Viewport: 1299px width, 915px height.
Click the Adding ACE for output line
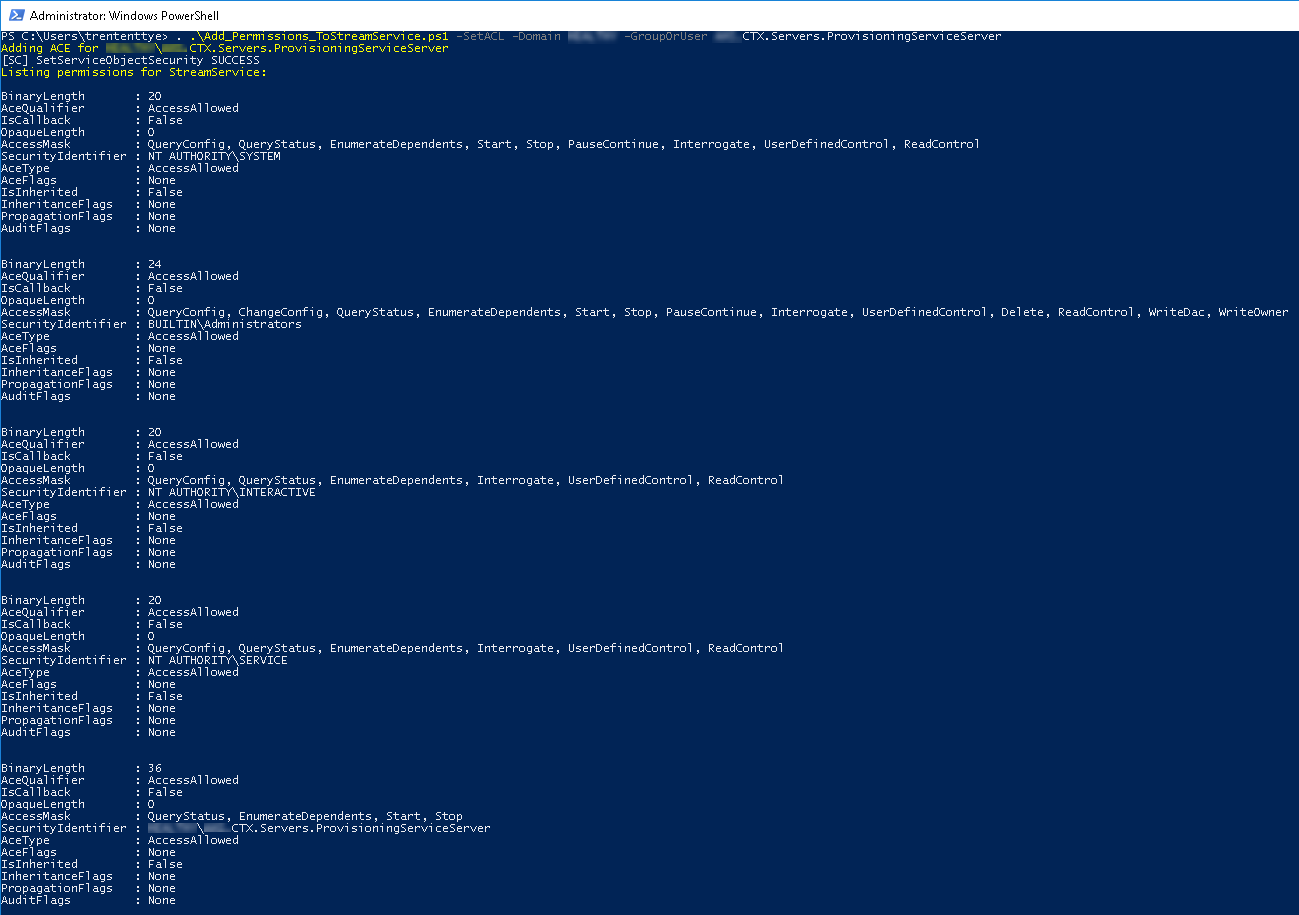(x=50, y=48)
